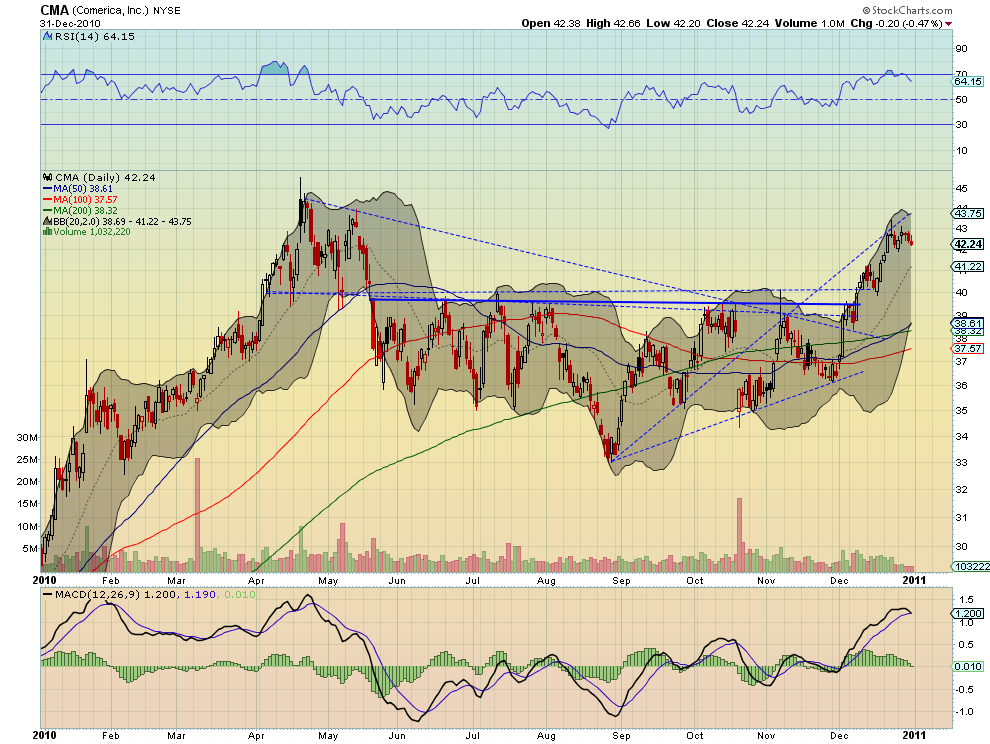Click the 'CMA (Daily) 42.24' legend entry
The height and width of the screenshot is (744, 990).
tap(105, 177)
